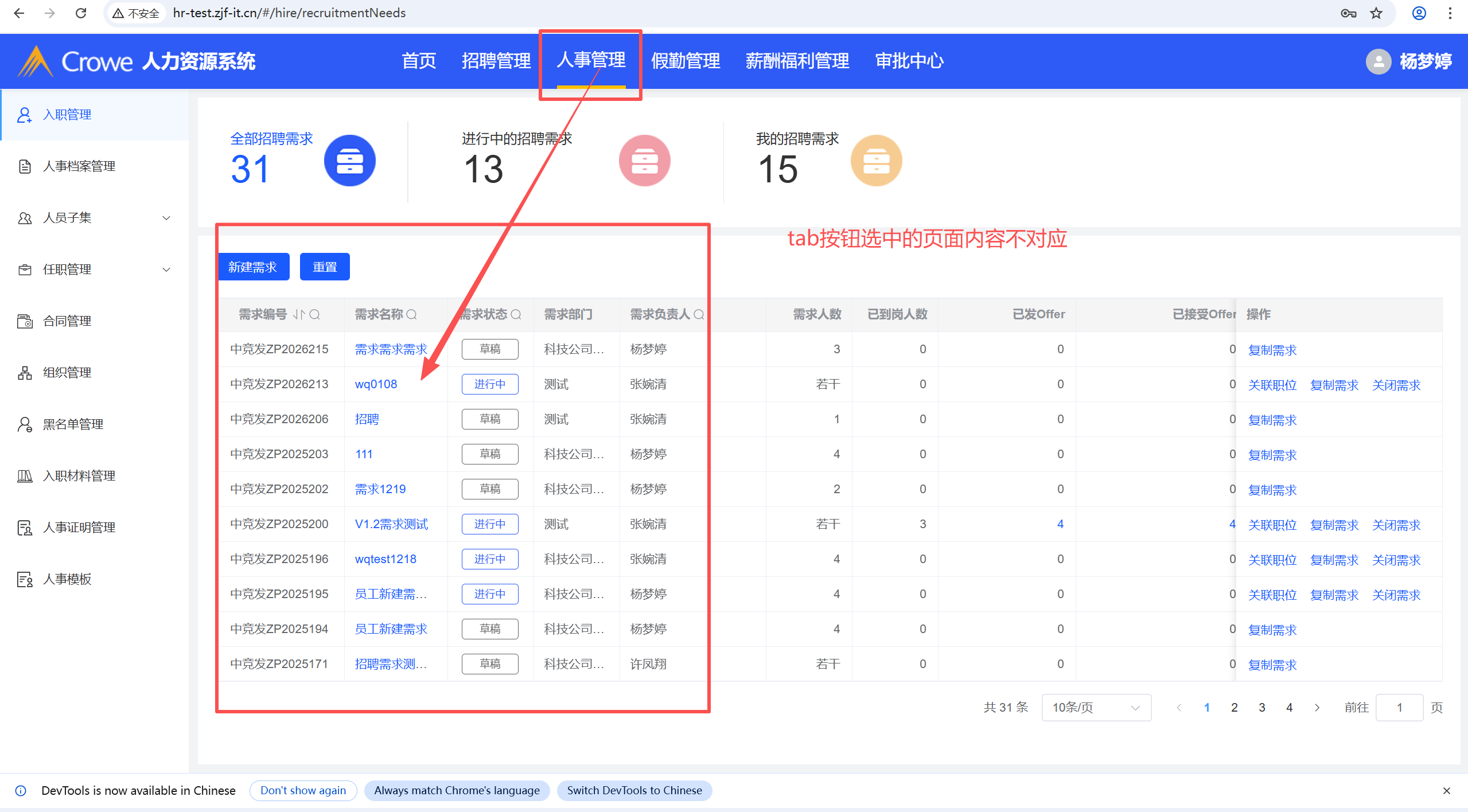Go to page 3 in pagination

click(x=1262, y=708)
